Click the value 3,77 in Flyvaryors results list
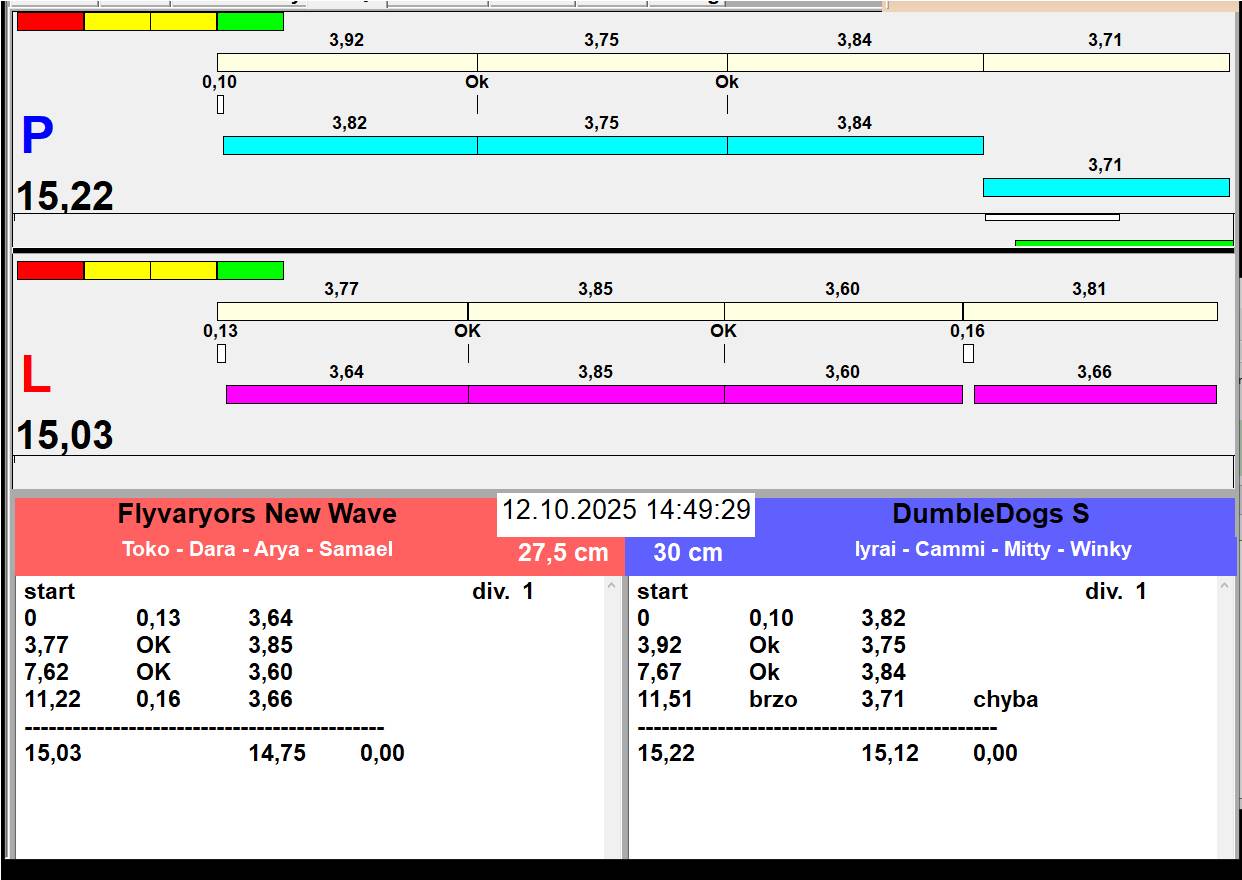Viewport: 1242px width, 880px height. pos(47,645)
